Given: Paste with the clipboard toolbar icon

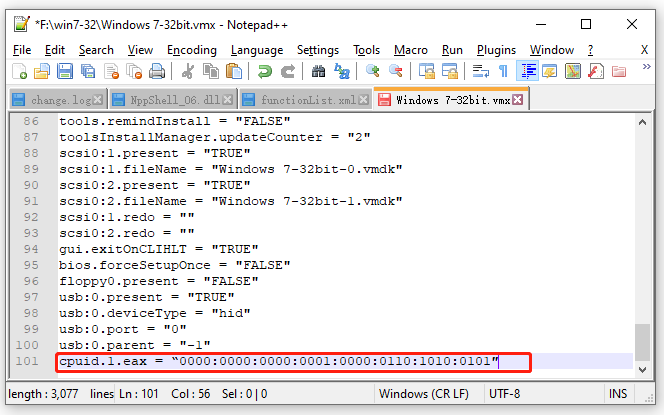Looking at the screenshot, I should [x=234, y=71].
